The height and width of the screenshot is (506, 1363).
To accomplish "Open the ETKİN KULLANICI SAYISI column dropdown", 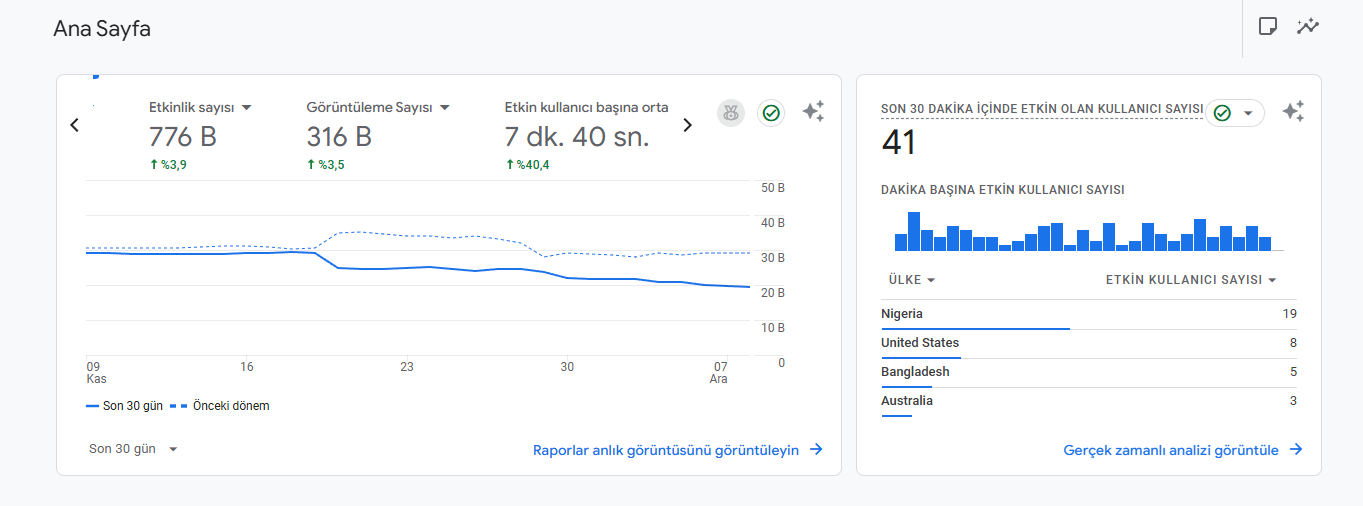I will click(1191, 280).
